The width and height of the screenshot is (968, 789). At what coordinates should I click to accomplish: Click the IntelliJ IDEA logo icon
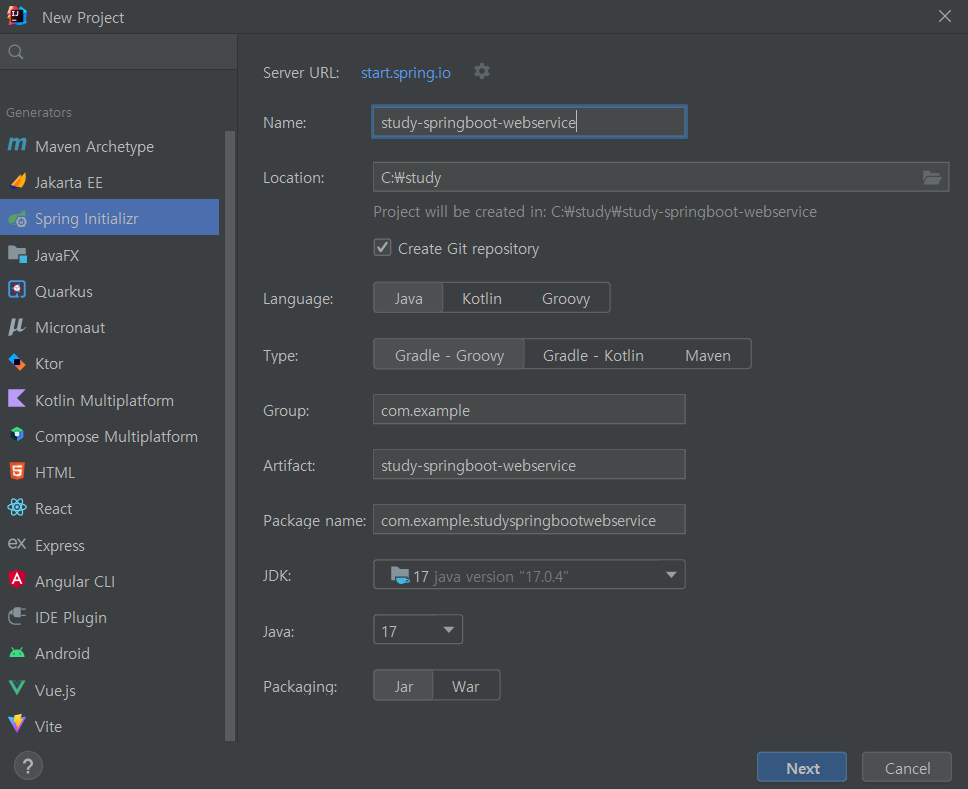pos(17,16)
